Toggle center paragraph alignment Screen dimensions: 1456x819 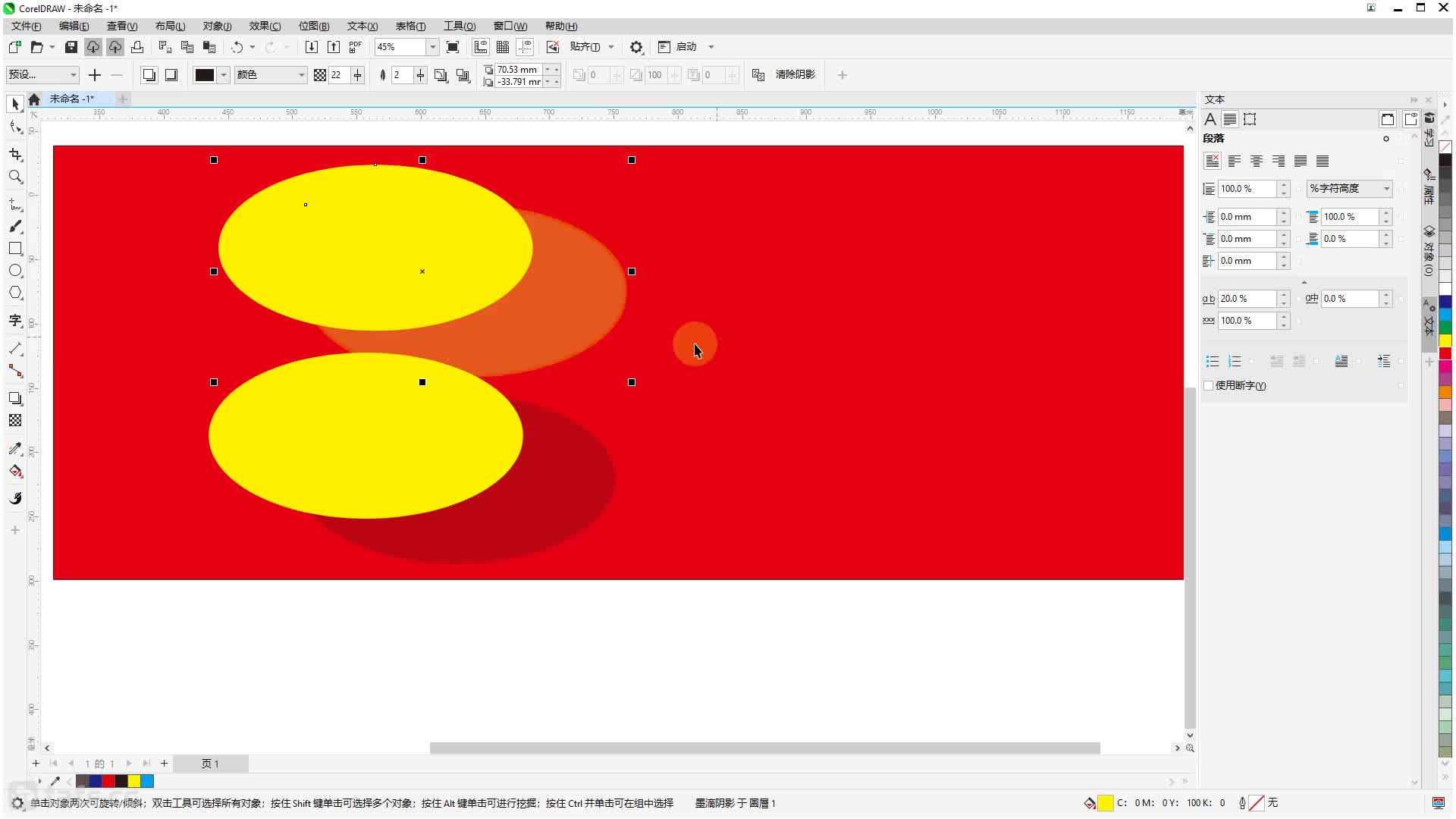click(x=1257, y=161)
